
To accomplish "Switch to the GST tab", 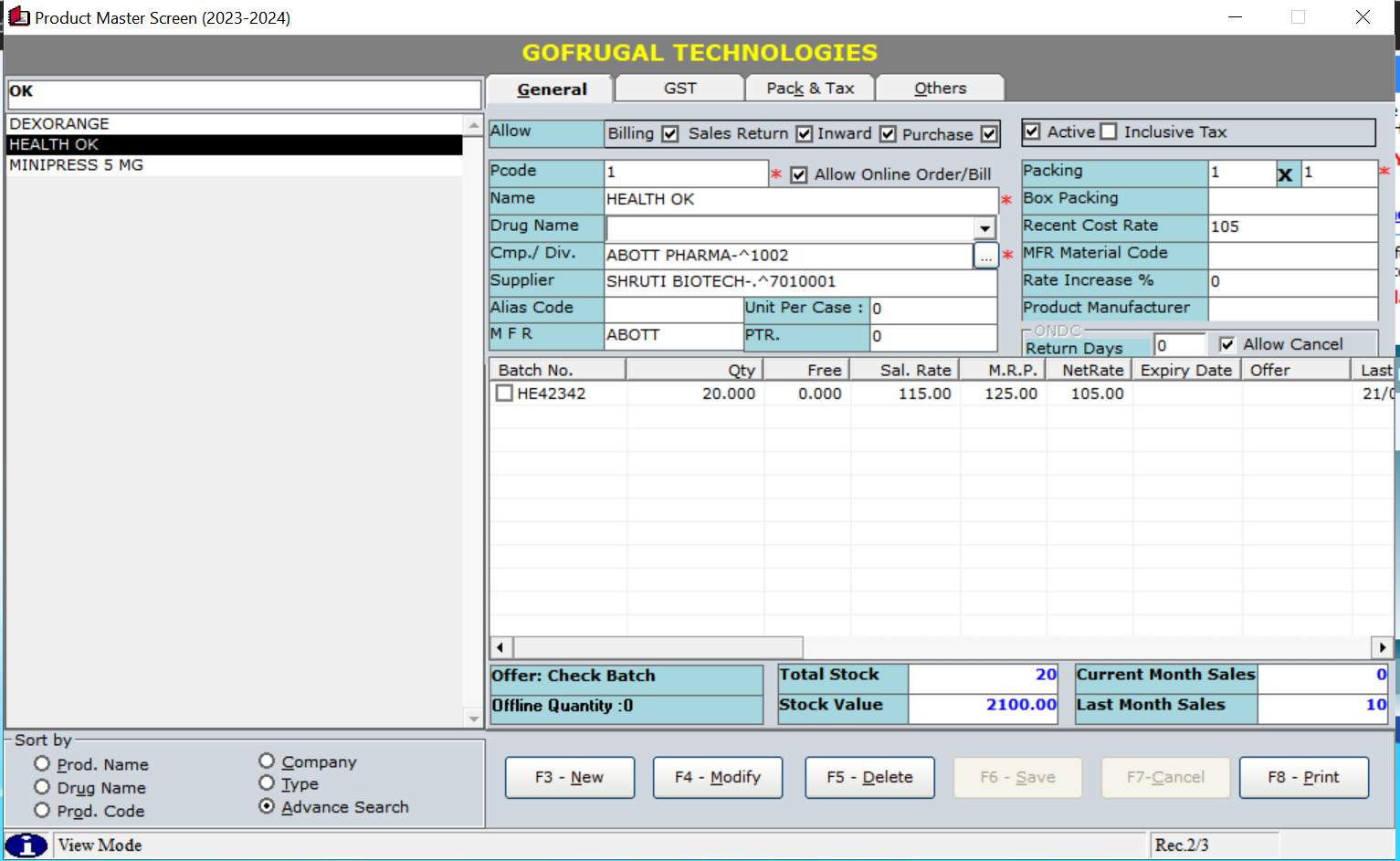I will (x=679, y=89).
